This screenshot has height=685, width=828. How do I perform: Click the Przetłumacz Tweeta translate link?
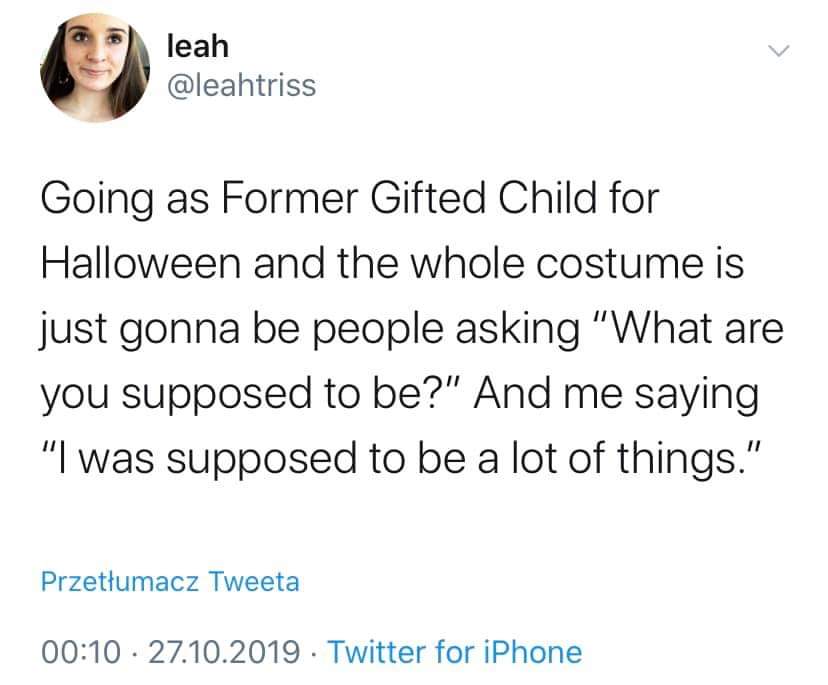(x=170, y=581)
